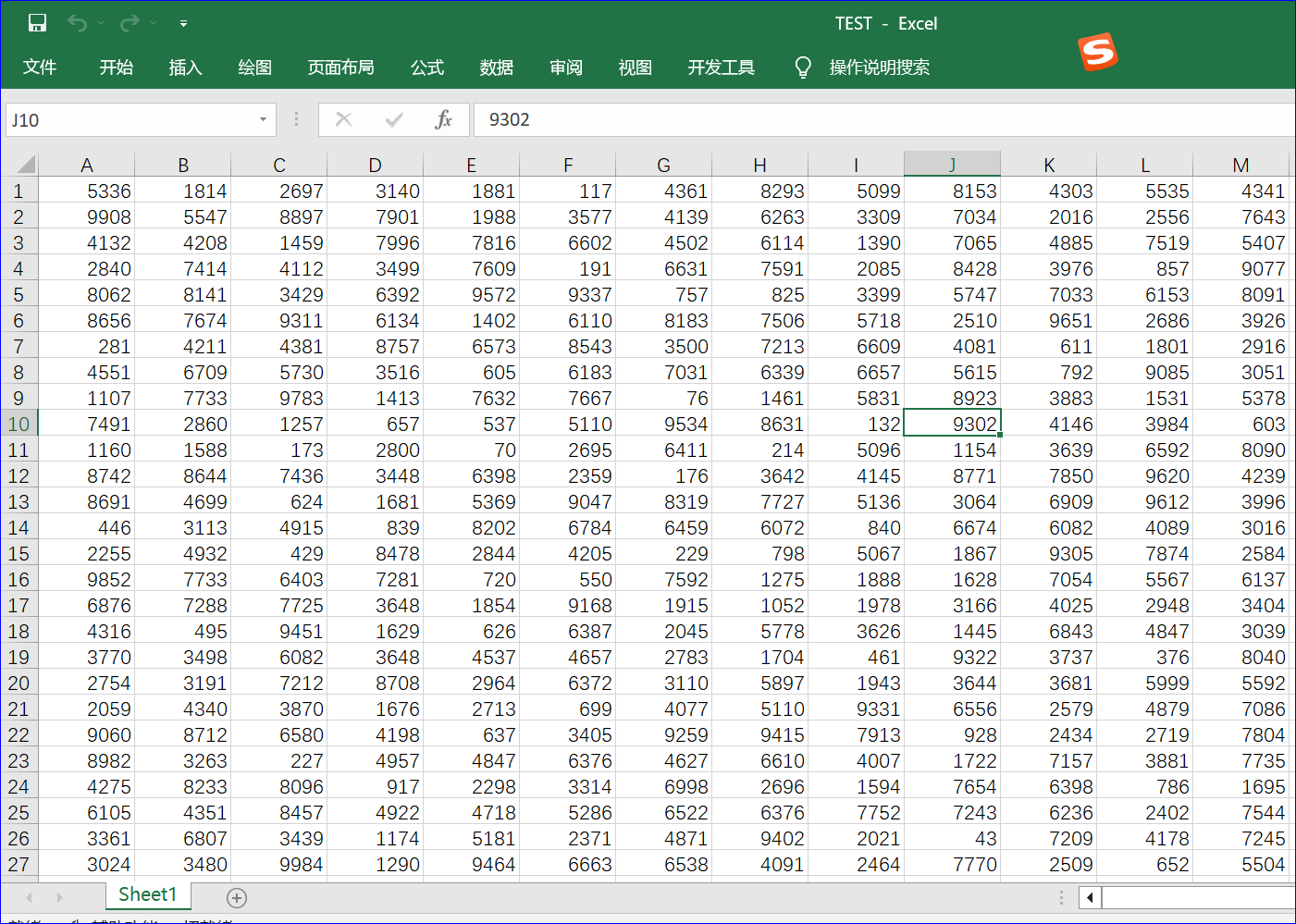1296x924 pixels.
Task: Click cell C27 containing 9984
Action: [279, 864]
